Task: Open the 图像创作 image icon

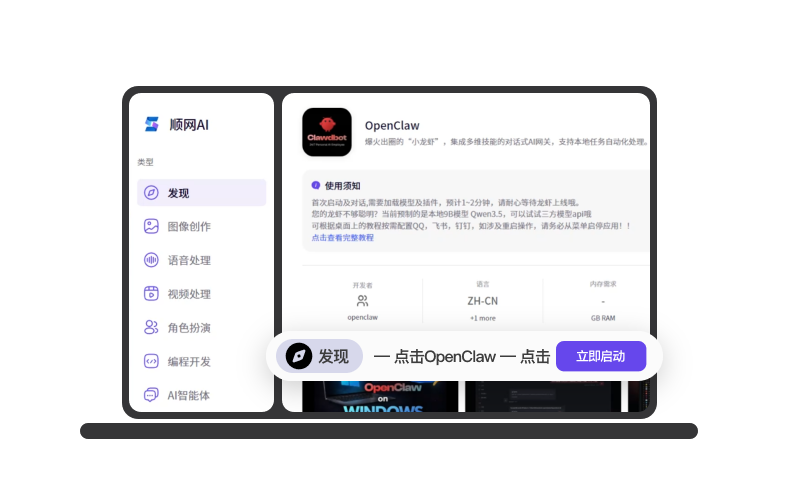Action: tap(151, 226)
